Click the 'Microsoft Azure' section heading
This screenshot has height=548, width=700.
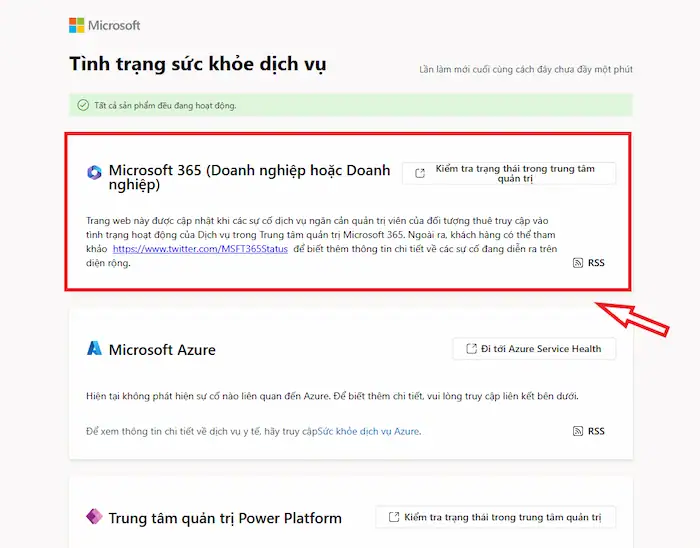pyautogui.click(x=162, y=350)
